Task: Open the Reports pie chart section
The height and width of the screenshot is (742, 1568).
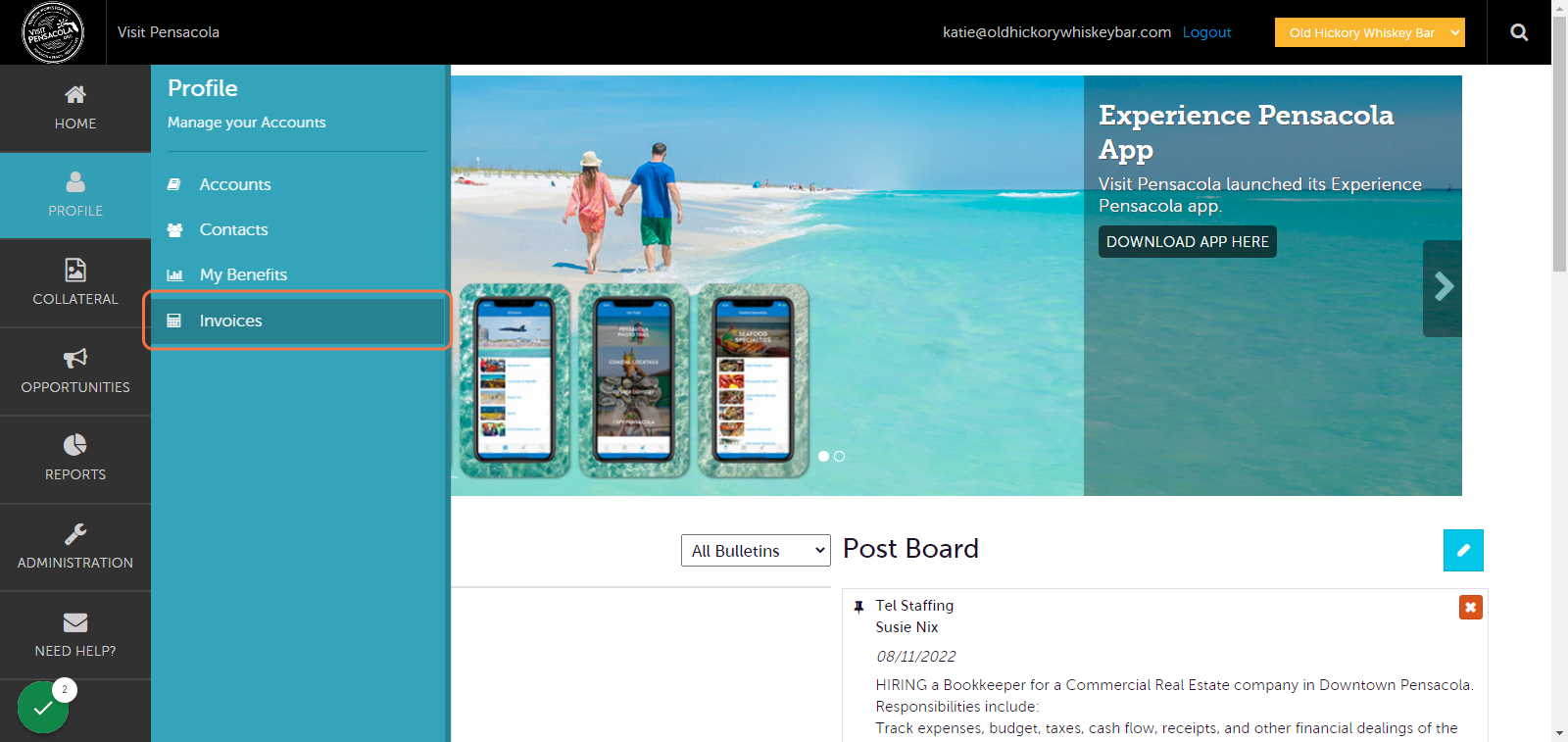Action: (75, 459)
